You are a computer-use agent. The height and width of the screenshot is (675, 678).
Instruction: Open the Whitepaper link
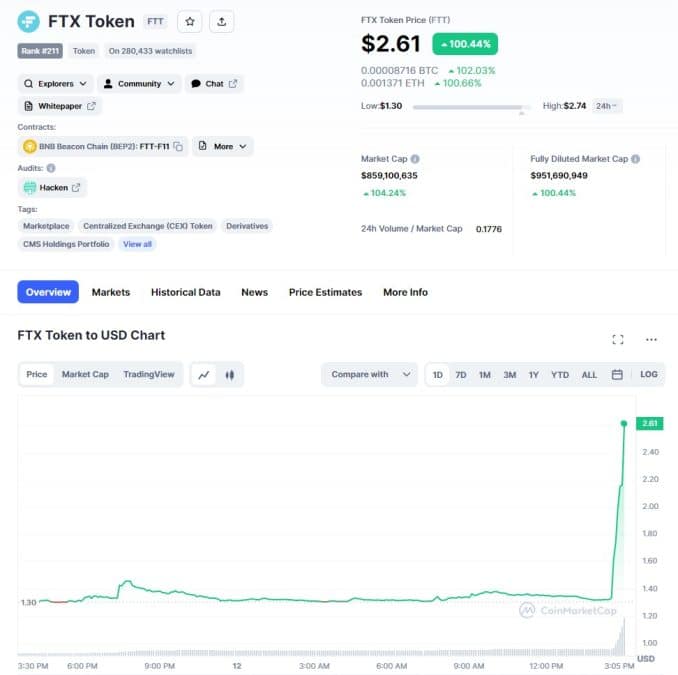[x=60, y=106]
